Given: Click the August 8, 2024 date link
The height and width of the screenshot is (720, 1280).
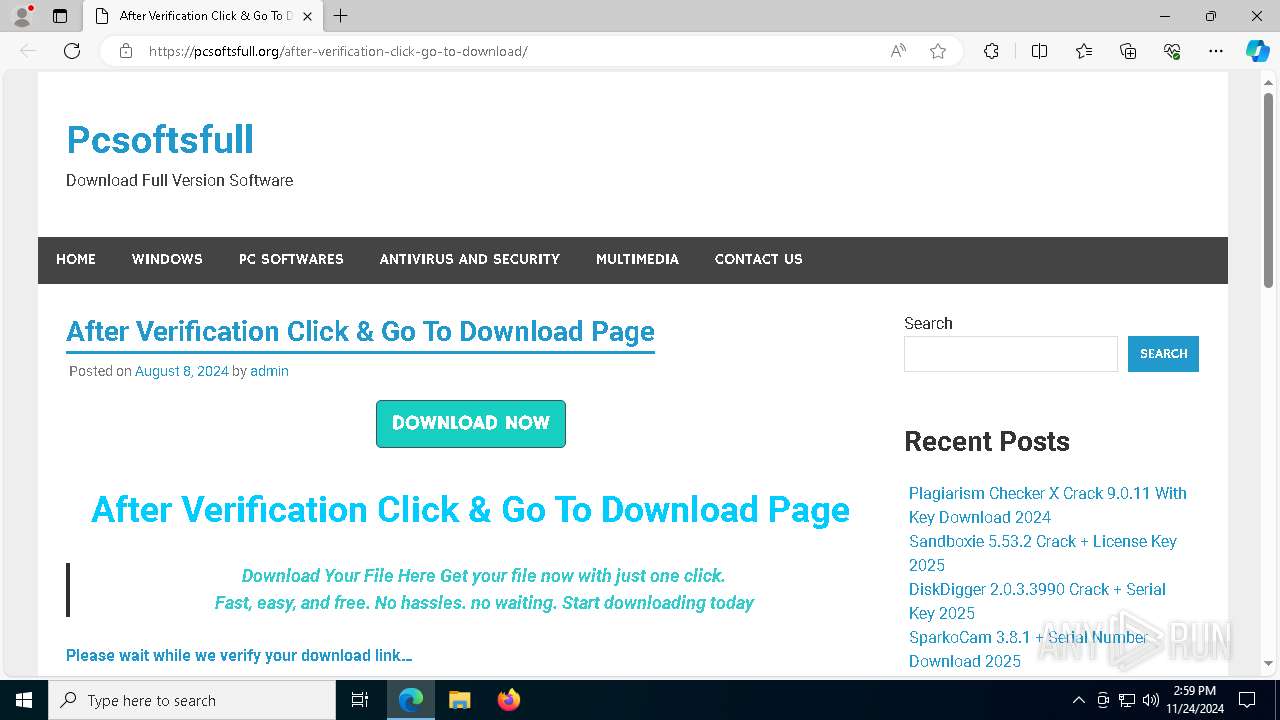Looking at the screenshot, I should click(x=182, y=371).
